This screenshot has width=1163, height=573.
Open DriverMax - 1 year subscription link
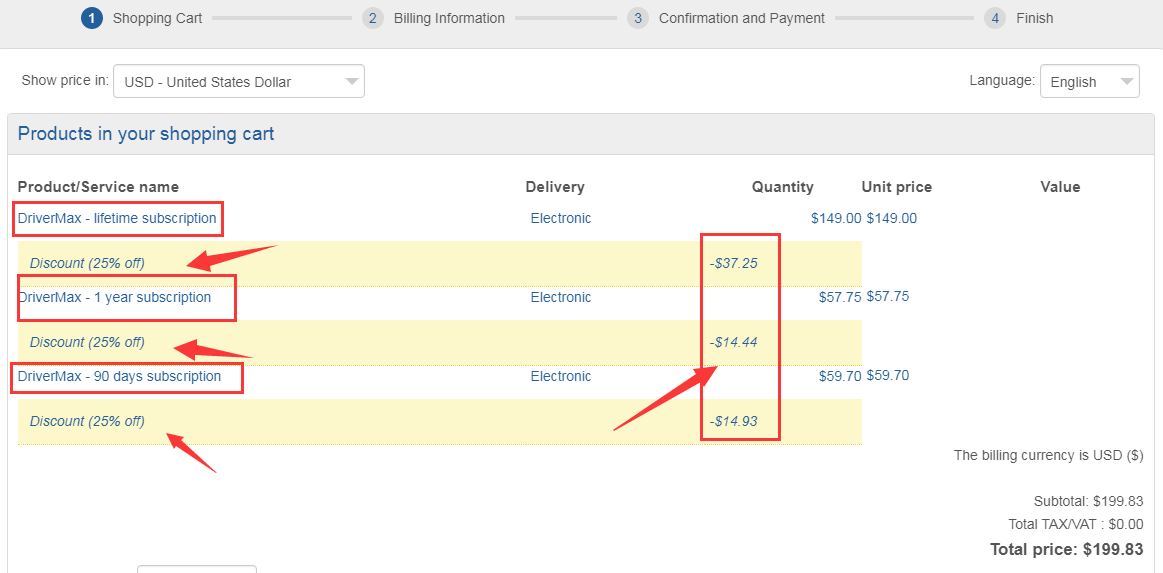[114, 297]
